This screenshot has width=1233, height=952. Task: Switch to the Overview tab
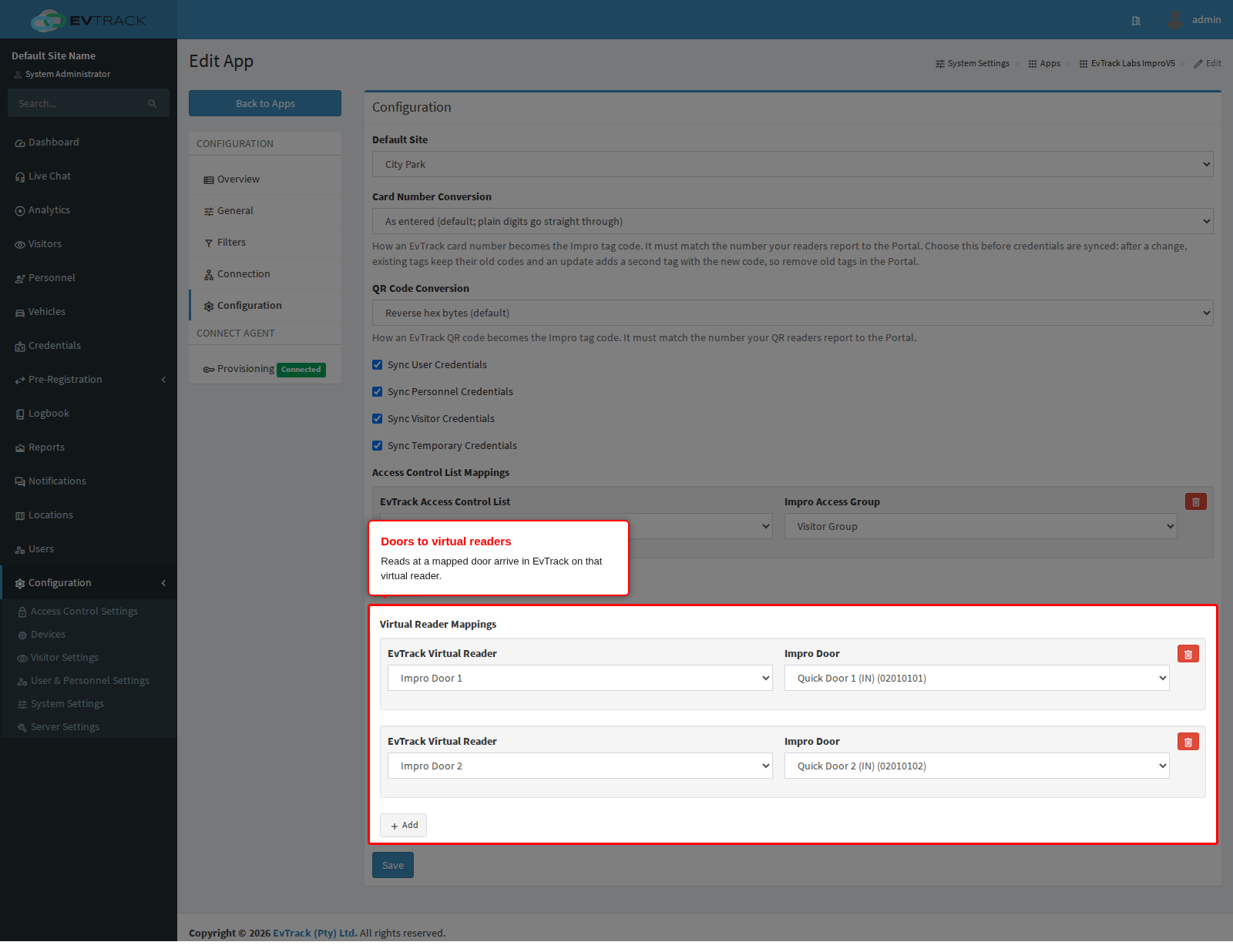click(265, 179)
